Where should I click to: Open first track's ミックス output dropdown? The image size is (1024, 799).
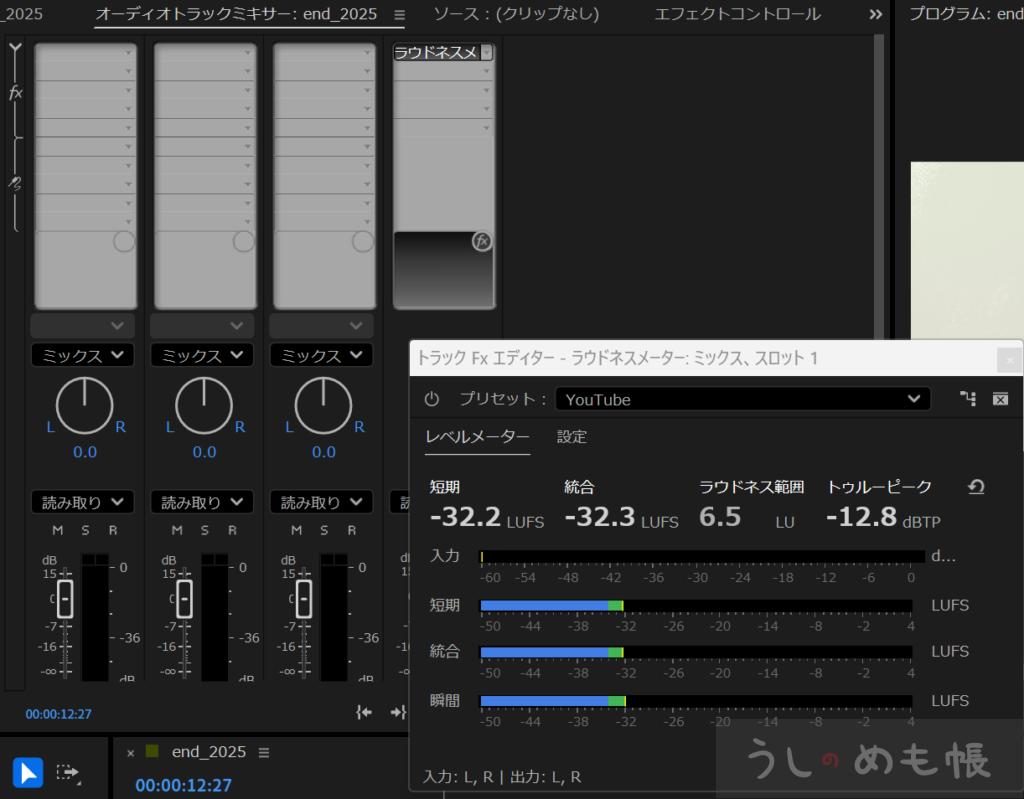(x=82, y=355)
